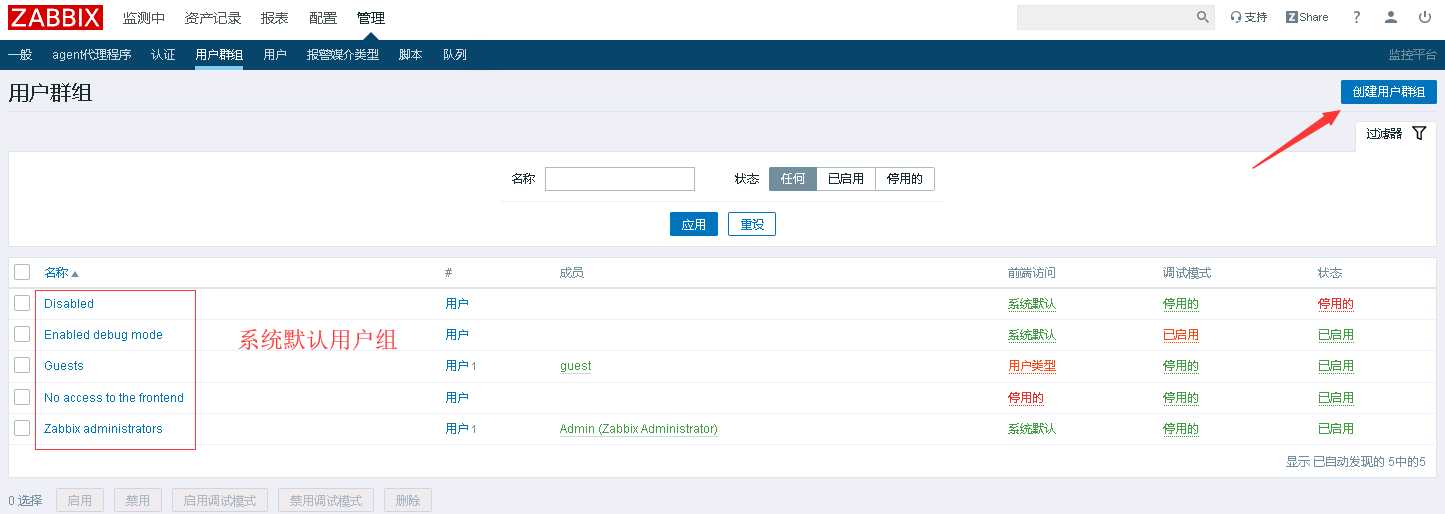Image resolution: width=1445 pixels, height=514 pixels.
Task: Click 停用的 frontend access in No access row
Action: pyautogui.click(x=1026, y=398)
